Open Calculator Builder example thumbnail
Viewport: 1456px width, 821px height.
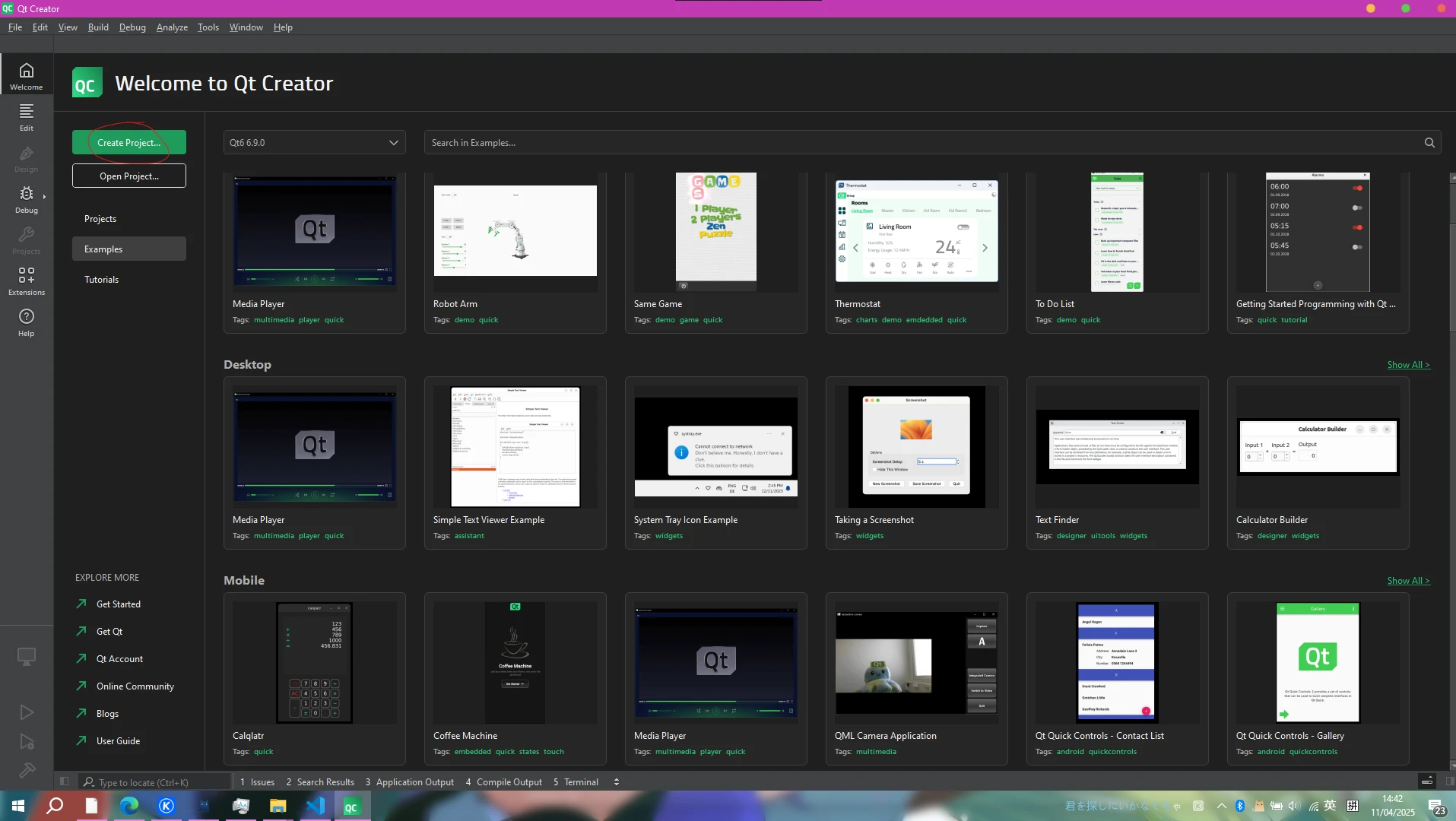pyautogui.click(x=1318, y=446)
